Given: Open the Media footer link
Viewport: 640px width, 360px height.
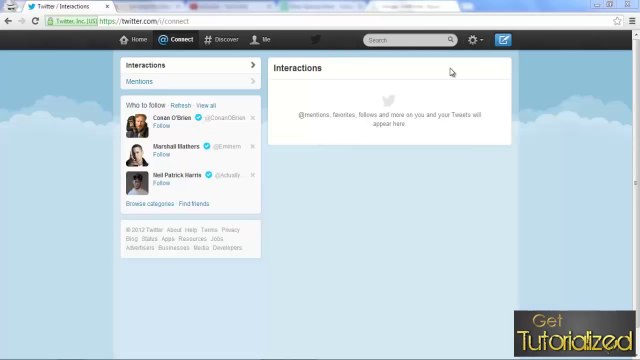Looking at the screenshot, I should click(201, 248).
